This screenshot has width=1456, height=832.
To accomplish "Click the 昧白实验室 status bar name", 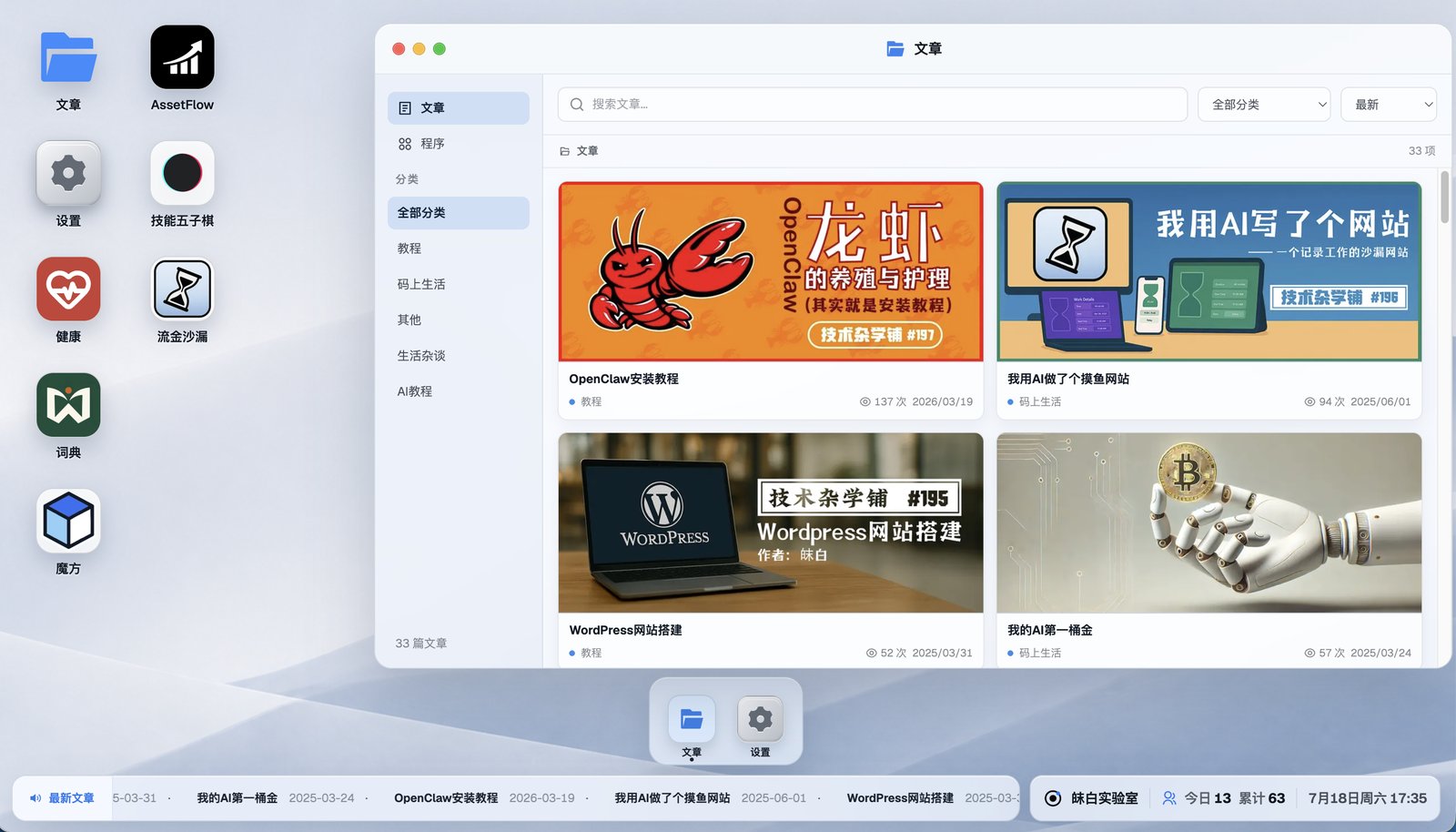I will coord(1105,798).
